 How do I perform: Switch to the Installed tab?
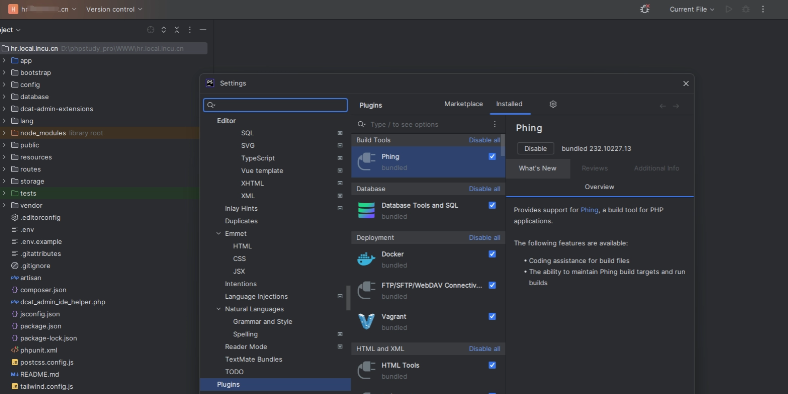[509, 104]
